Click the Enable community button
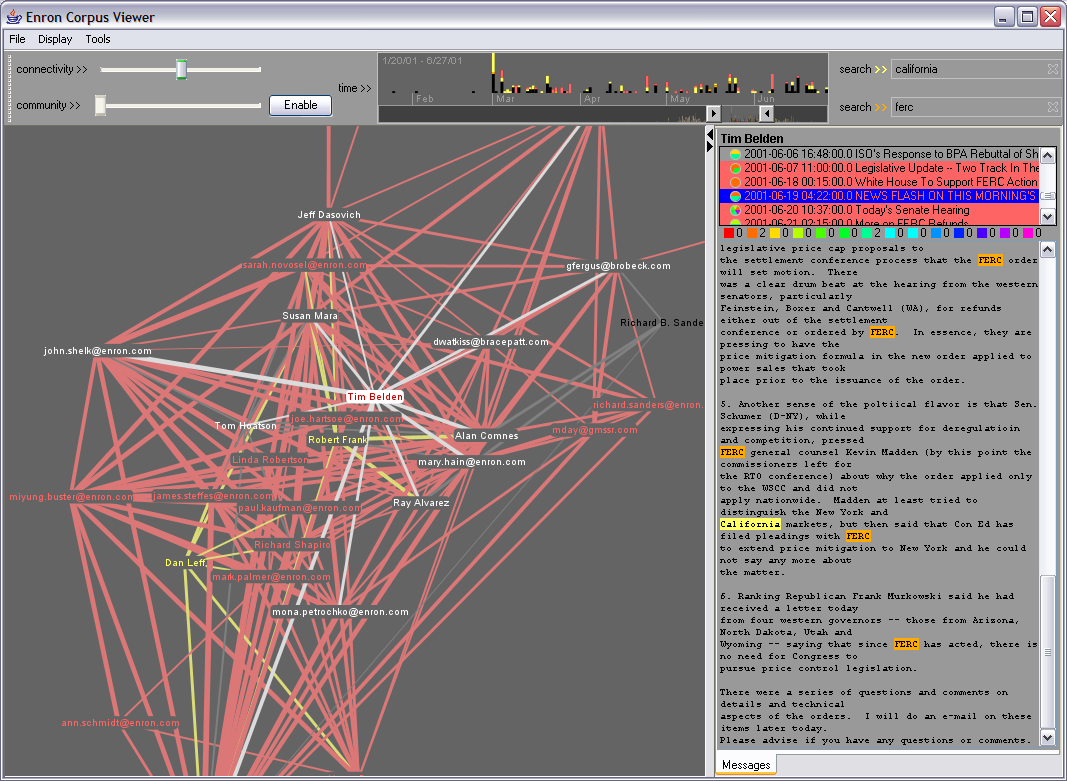 coord(301,105)
